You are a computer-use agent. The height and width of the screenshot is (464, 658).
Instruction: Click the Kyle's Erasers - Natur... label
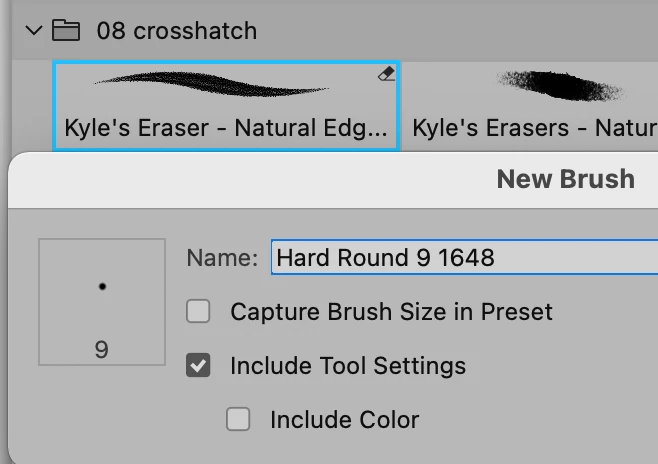[x=534, y=128]
